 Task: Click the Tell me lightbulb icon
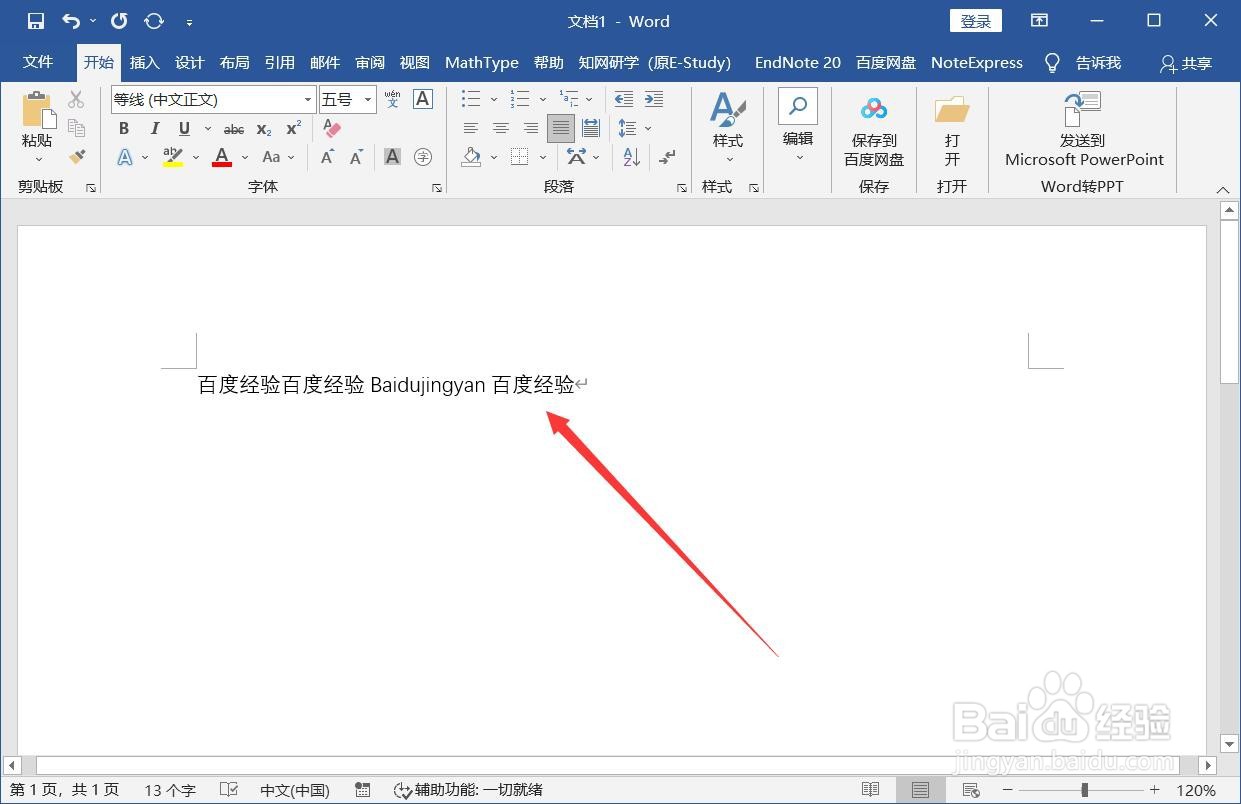pos(1052,63)
